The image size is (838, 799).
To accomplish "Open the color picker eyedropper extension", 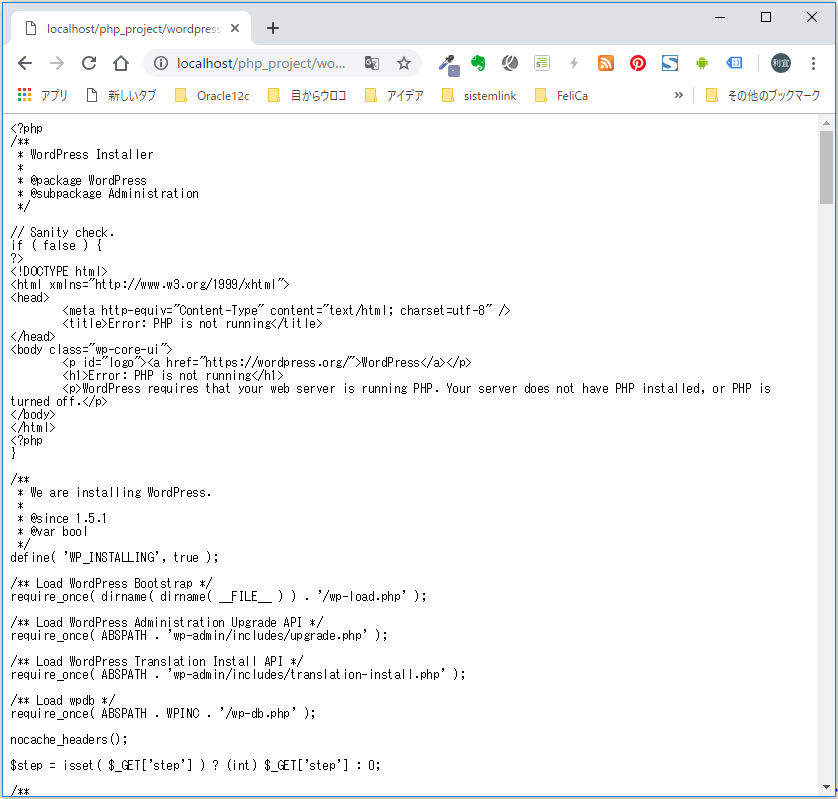I will pyautogui.click(x=448, y=65).
